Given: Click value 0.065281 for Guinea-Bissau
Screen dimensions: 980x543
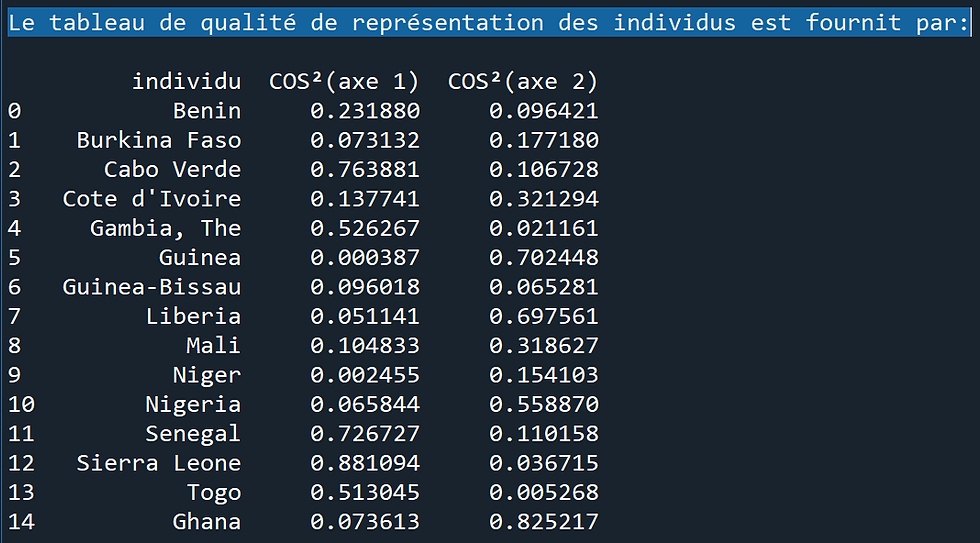Looking at the screenshot, I should coord(544,287).
